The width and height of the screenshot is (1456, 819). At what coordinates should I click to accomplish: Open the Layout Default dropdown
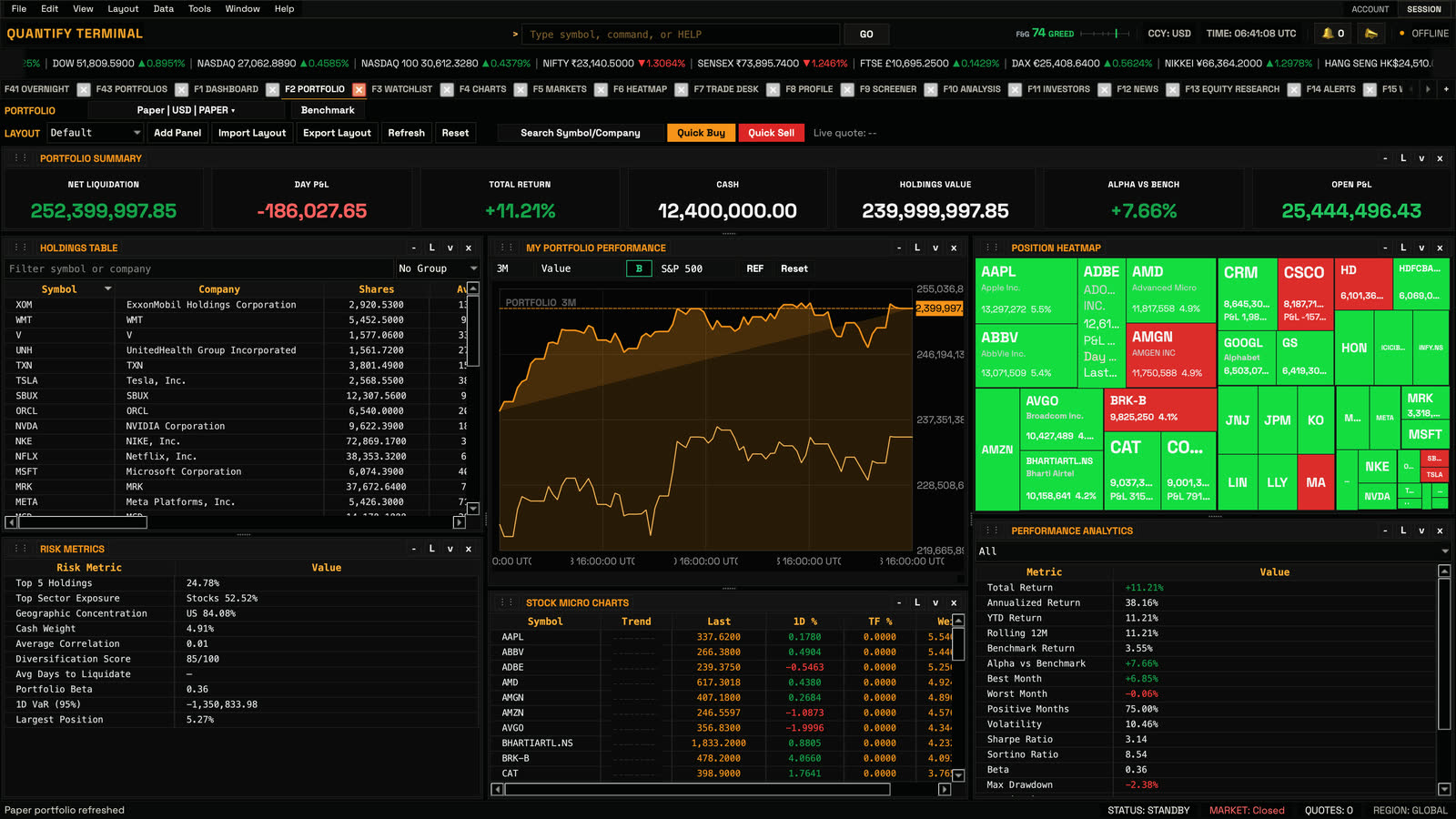click(96, 133)
